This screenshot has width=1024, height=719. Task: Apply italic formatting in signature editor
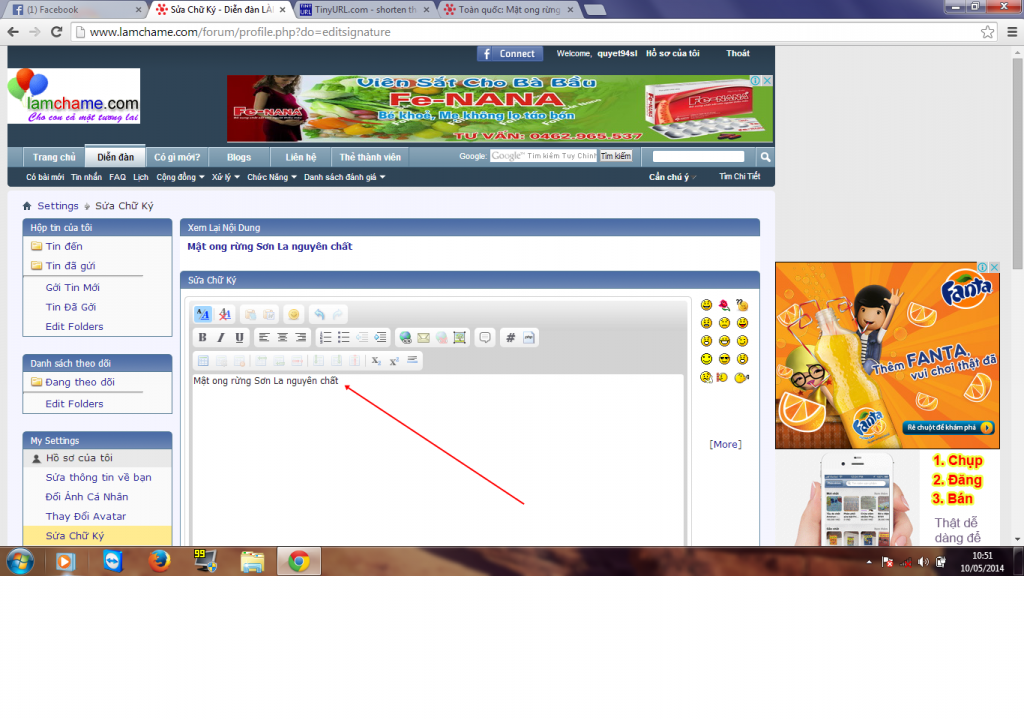coord(221,338)
